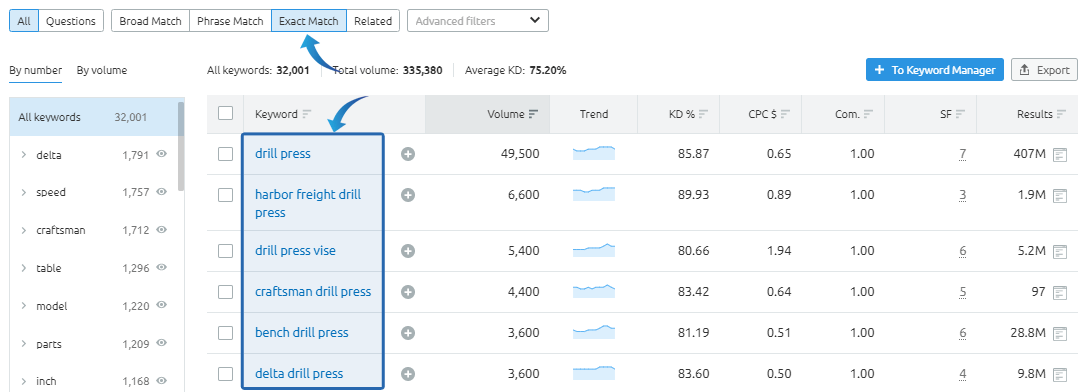Click the Export button
This screenshot has width=1086, height=392.
click(x=1044, y=70)
